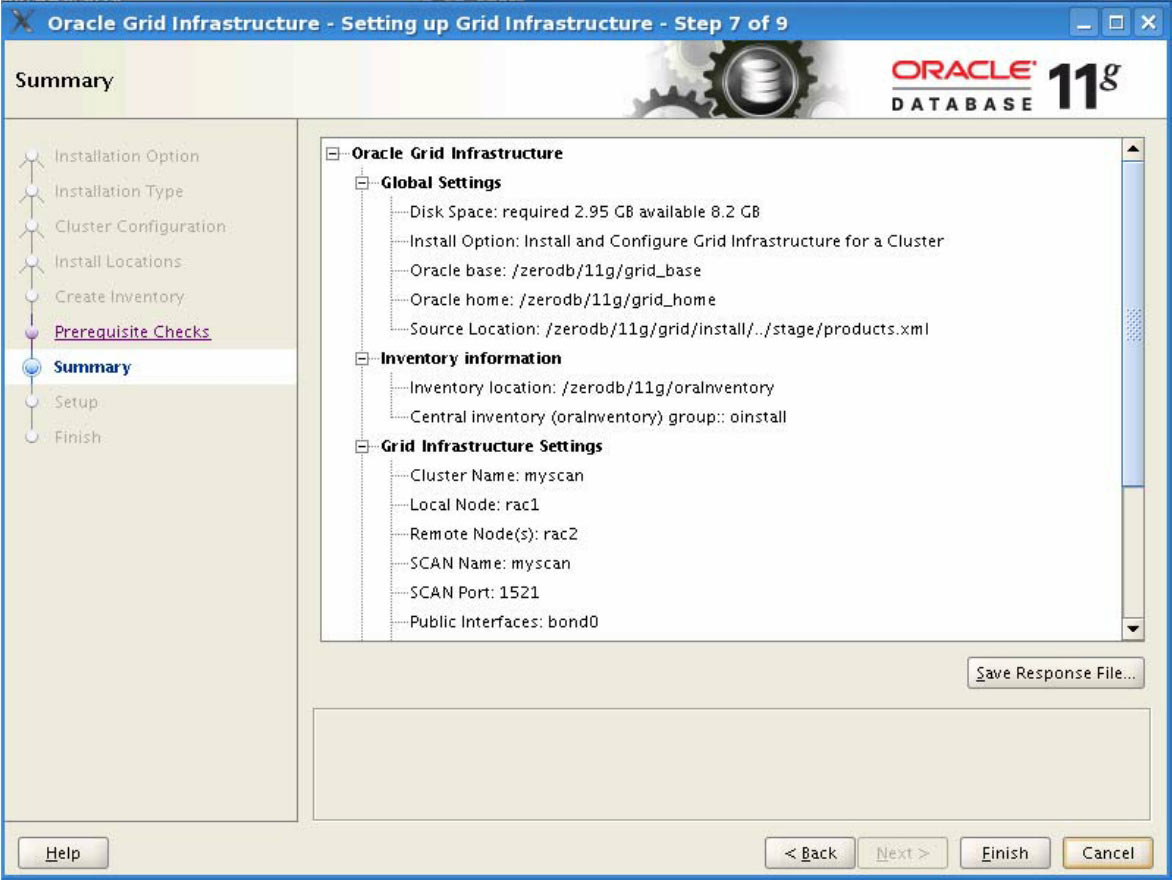Image resolution: width=1172 pixels, height=880 pixels.
Task: Open the Prerequisite Checks step link
Action: 132,332
